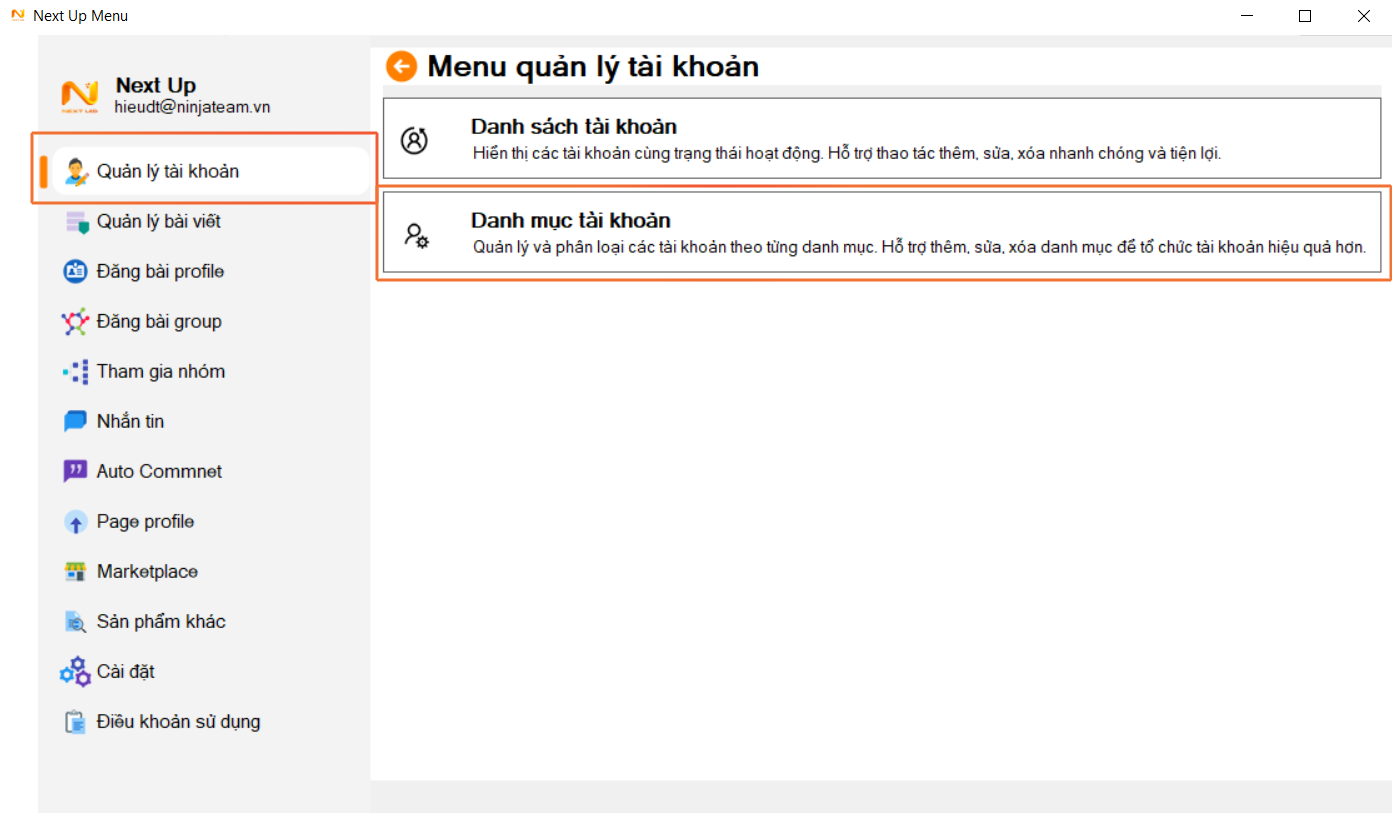The image size is (1392, 813).
Task: Click the Sản phẩm khác icon
Action: pos(76,622)
